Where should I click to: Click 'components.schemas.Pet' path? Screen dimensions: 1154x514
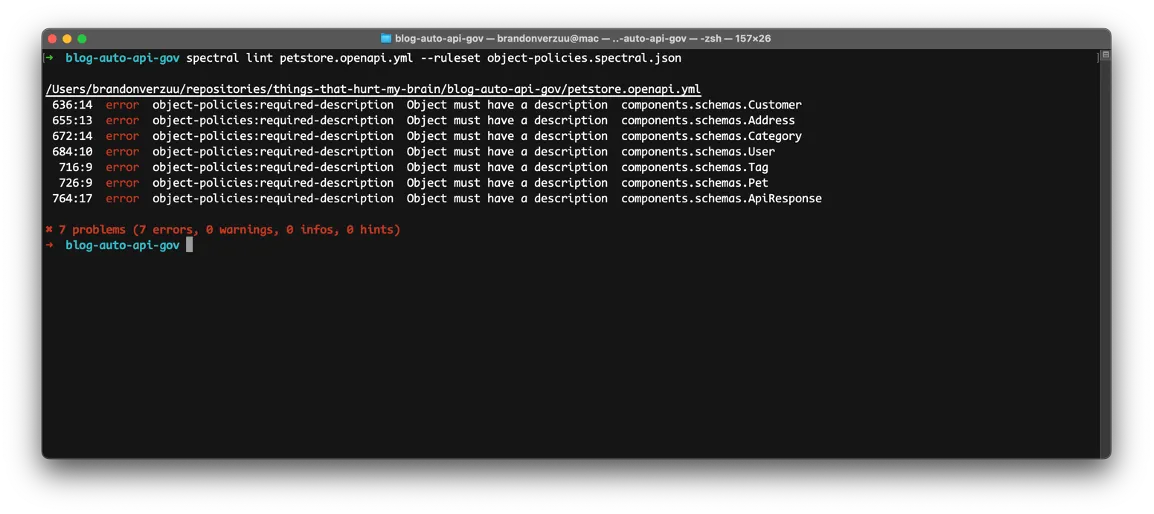(695, 183)
